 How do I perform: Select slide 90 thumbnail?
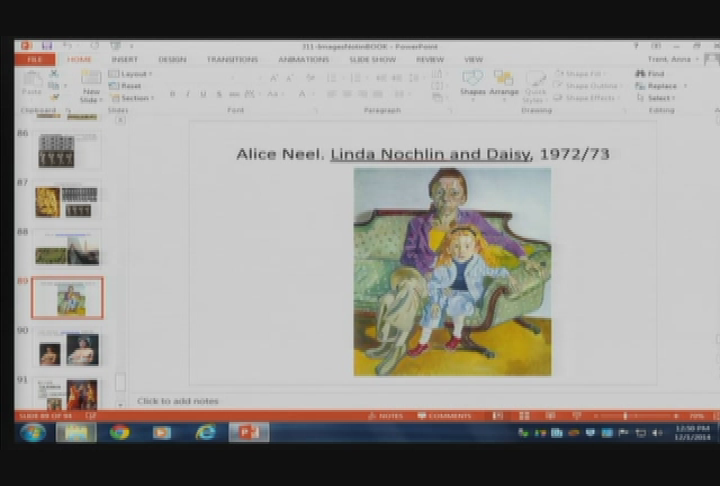point(68,348)
